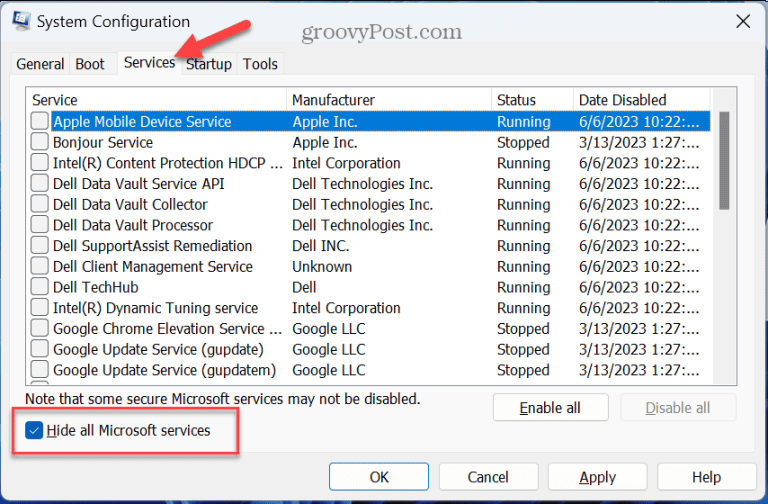This screenshot has width=768, height=504.
Task: Close the System Configuration window
Action: 743,21
